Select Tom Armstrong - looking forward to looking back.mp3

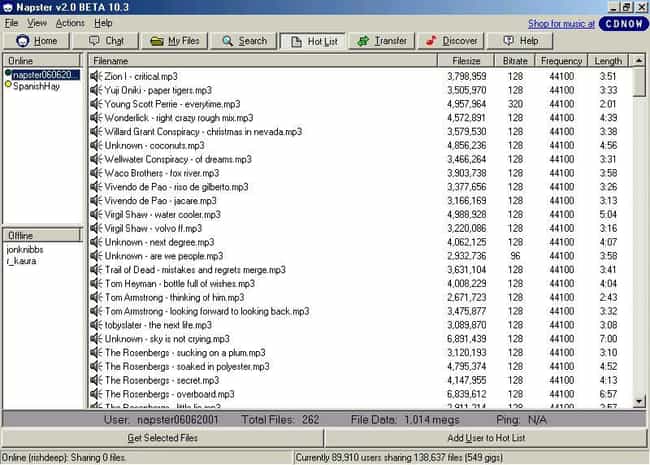(207, 311)
